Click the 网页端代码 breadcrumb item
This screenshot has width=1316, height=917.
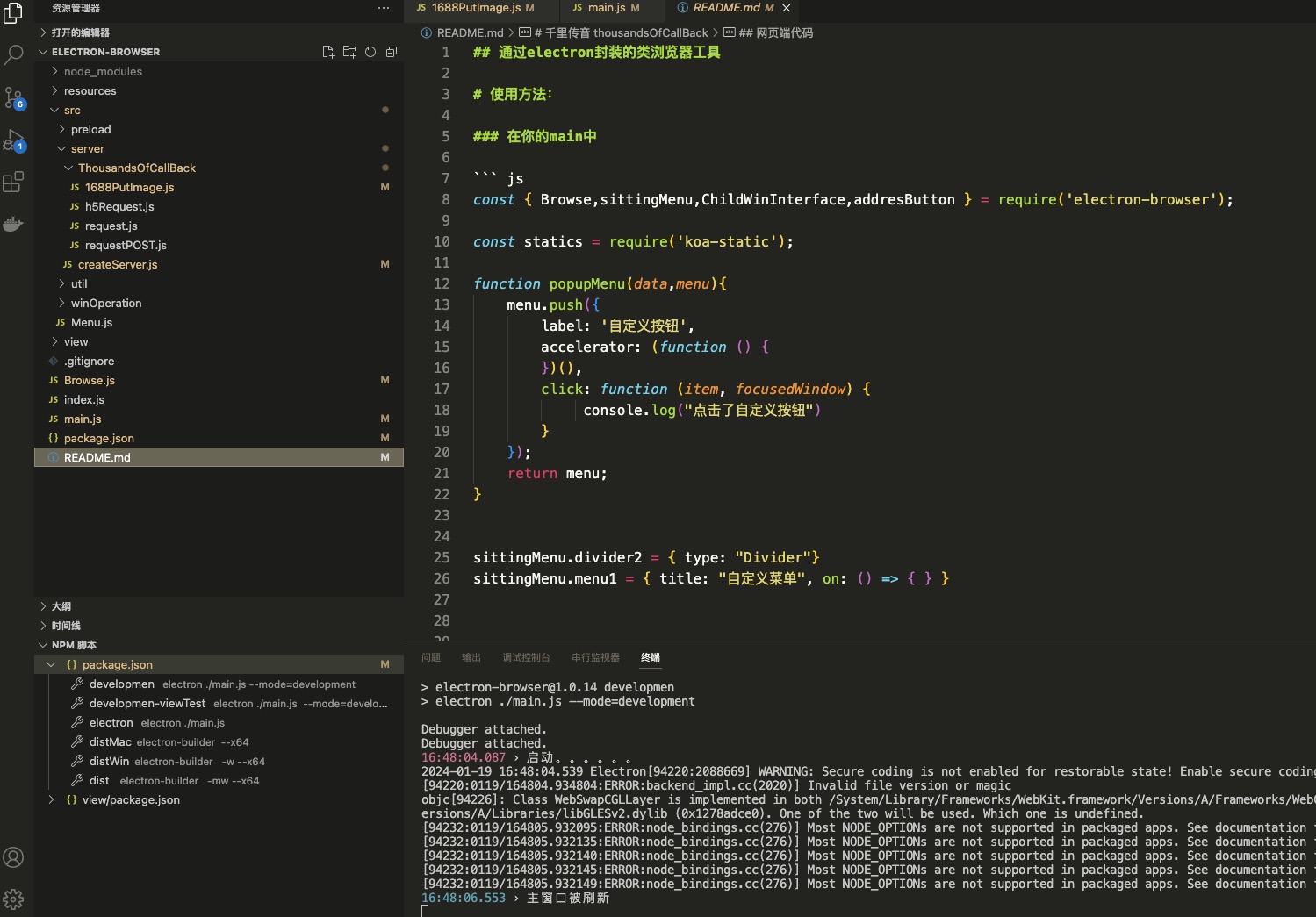[x=776, y=32]
